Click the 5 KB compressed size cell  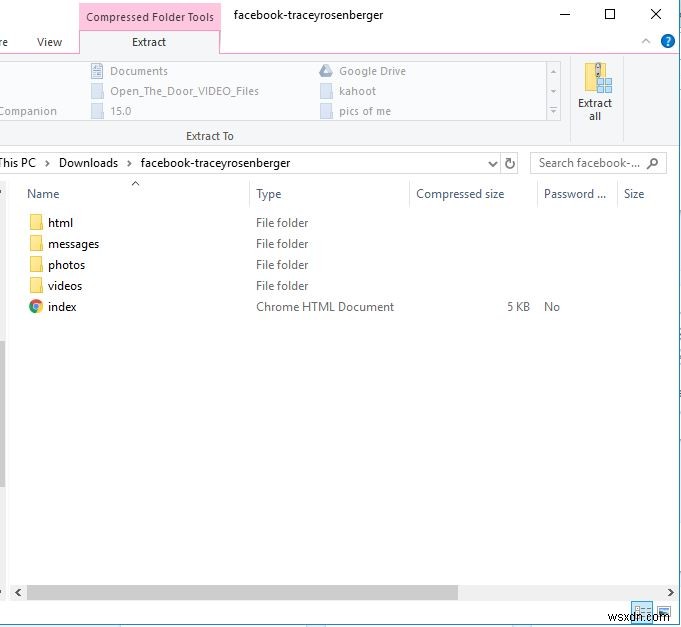click(x=518, y=307)
